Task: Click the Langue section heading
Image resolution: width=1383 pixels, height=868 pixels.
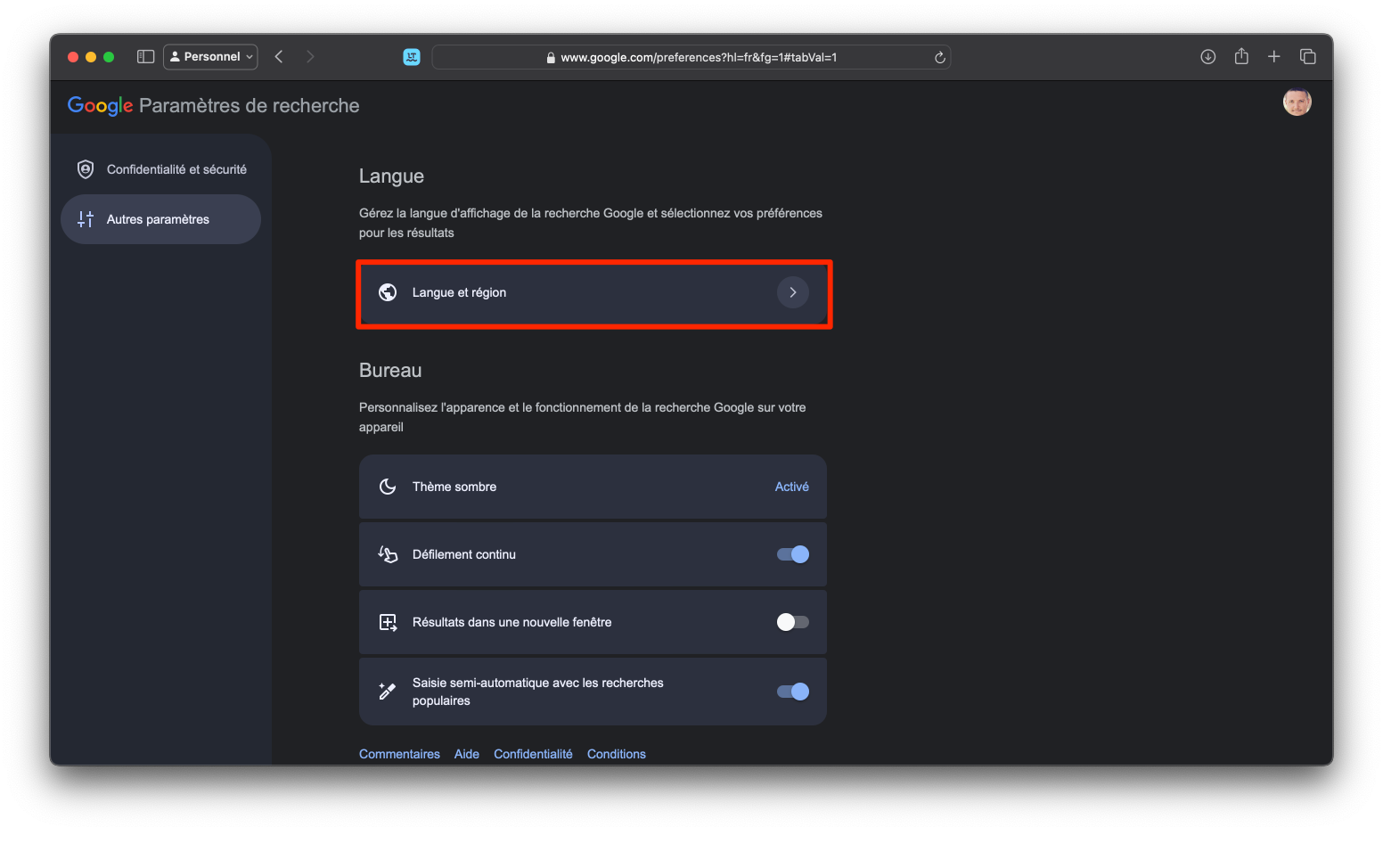Action: (391, 176)
